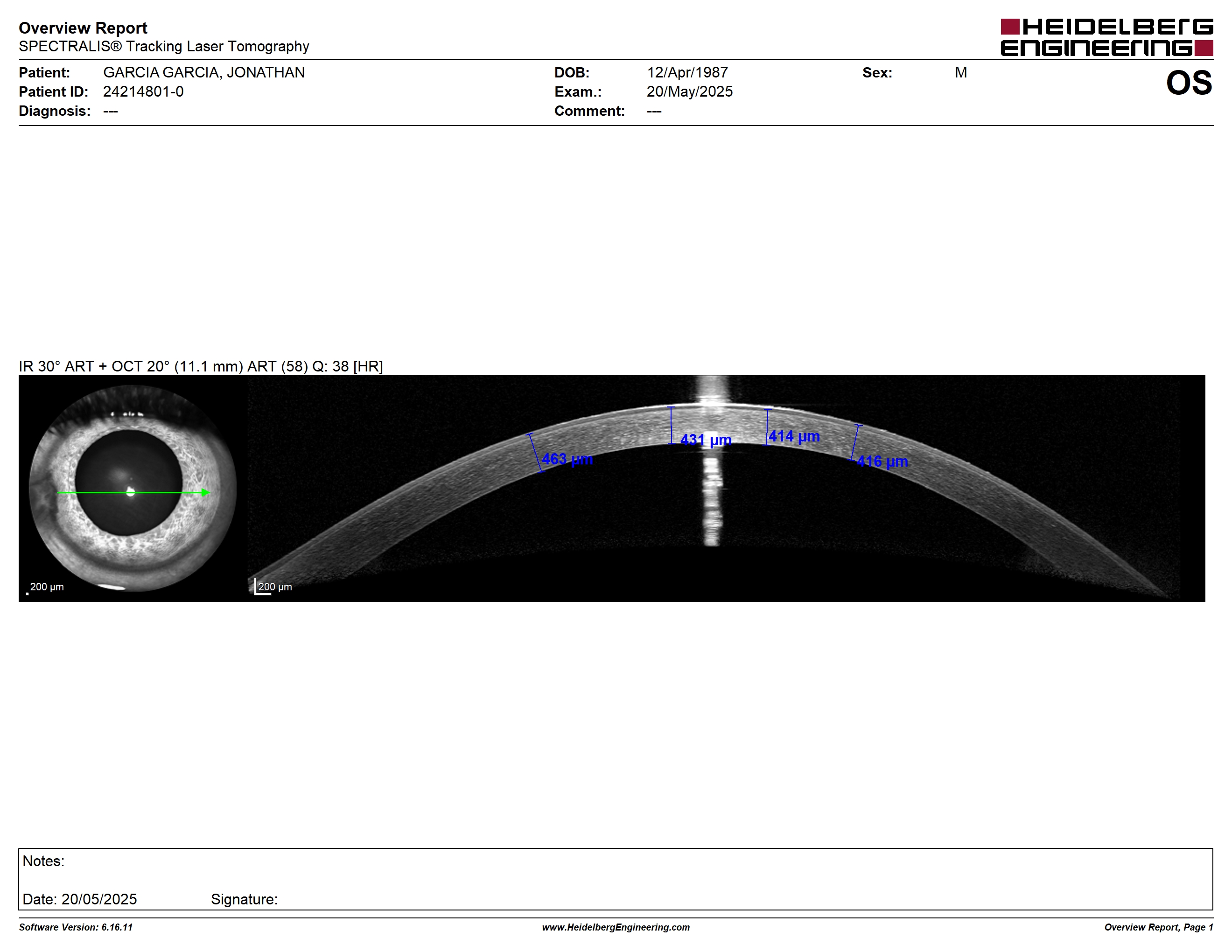Open the www.HeidelbergEngineering.com link
Image resolution: width=1232 pixels, height=952 pixels.
[616, 927]
